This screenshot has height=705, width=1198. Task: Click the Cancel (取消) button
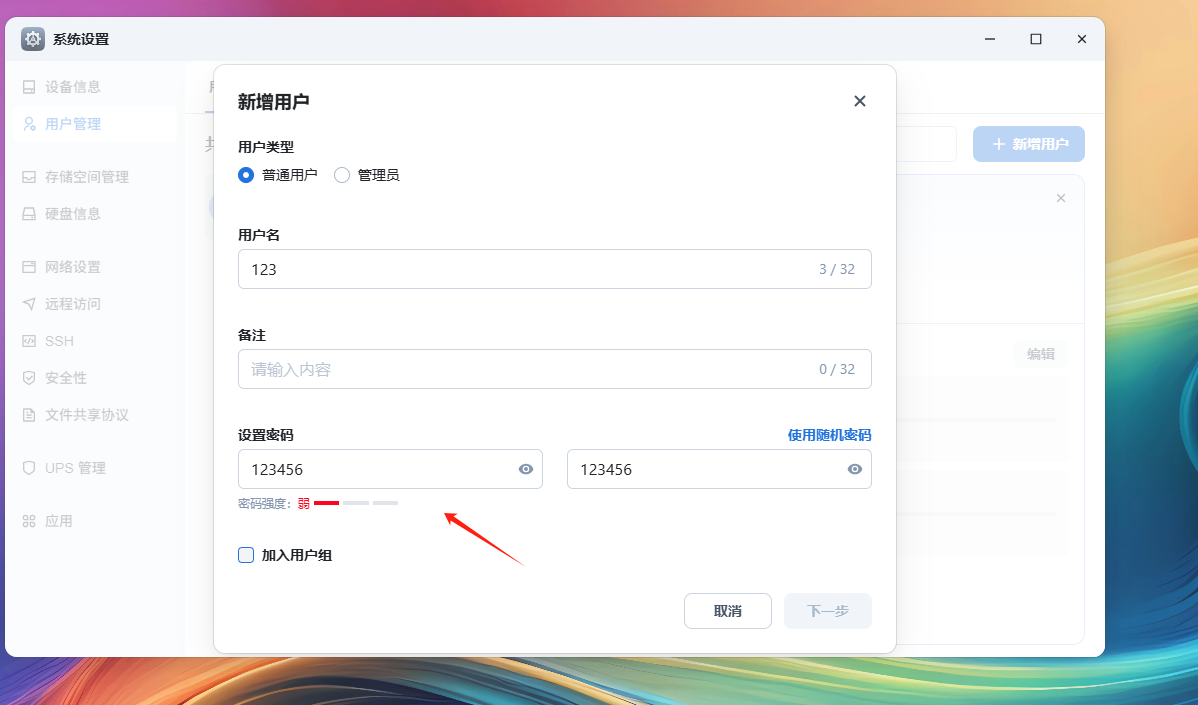pyautogui.click(x=727, y=611)
